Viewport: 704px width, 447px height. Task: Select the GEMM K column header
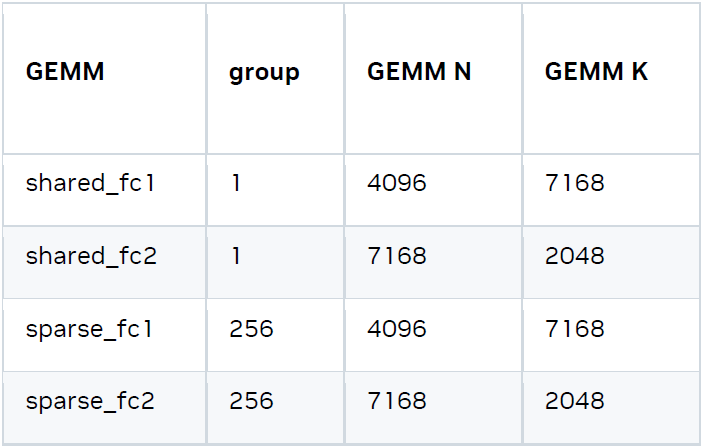[596, 72]
